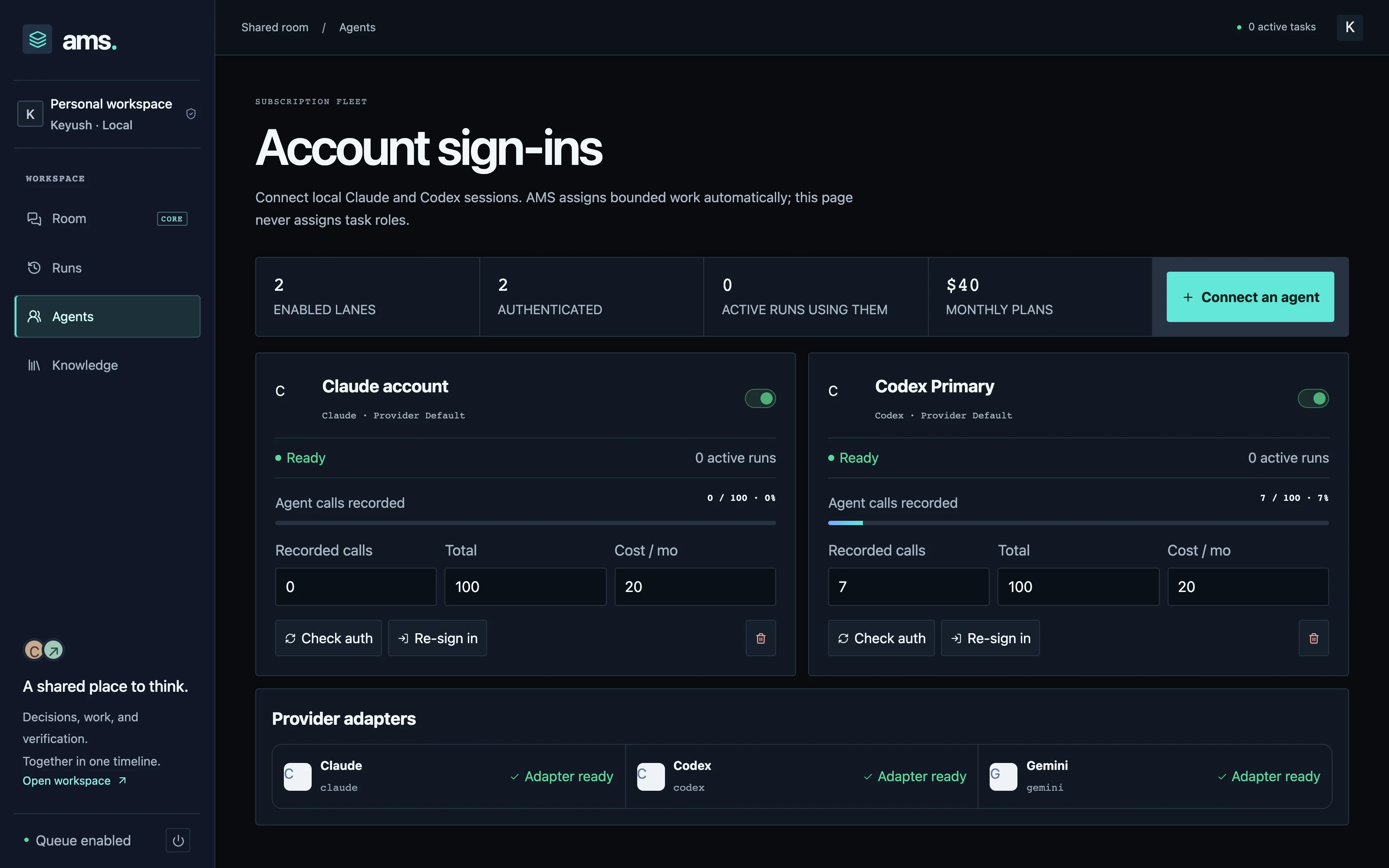The height and width of the screenshot is (868, 1389).
Task: Click the ams layered logo icon
Action: point(37,39)
